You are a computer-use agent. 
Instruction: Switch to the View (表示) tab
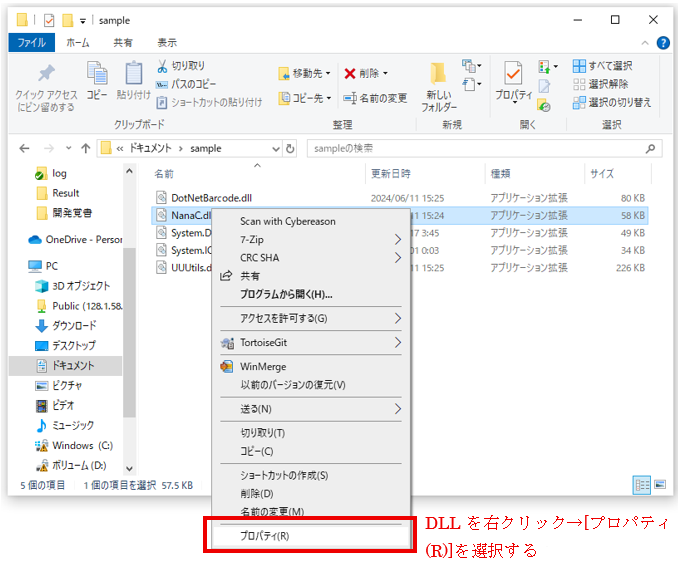[x=167, y=42]
